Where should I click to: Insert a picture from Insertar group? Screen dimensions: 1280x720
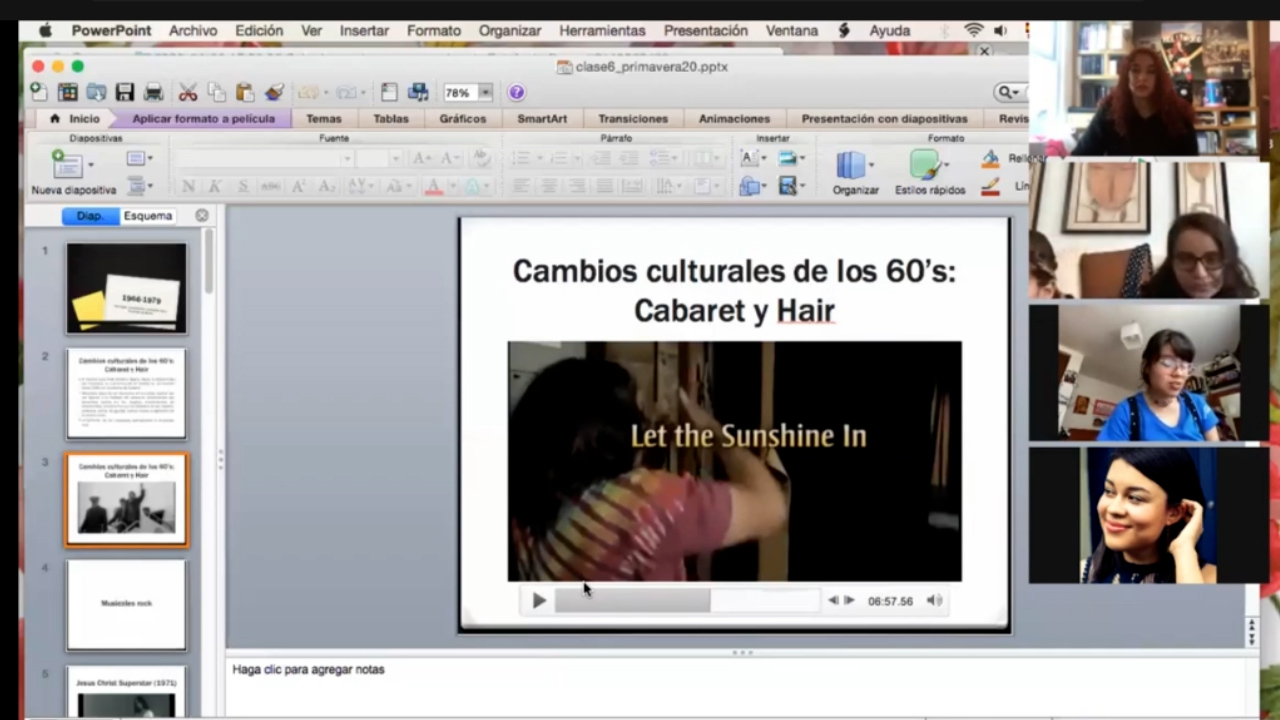pyautogui.click(x=788, y=158)
